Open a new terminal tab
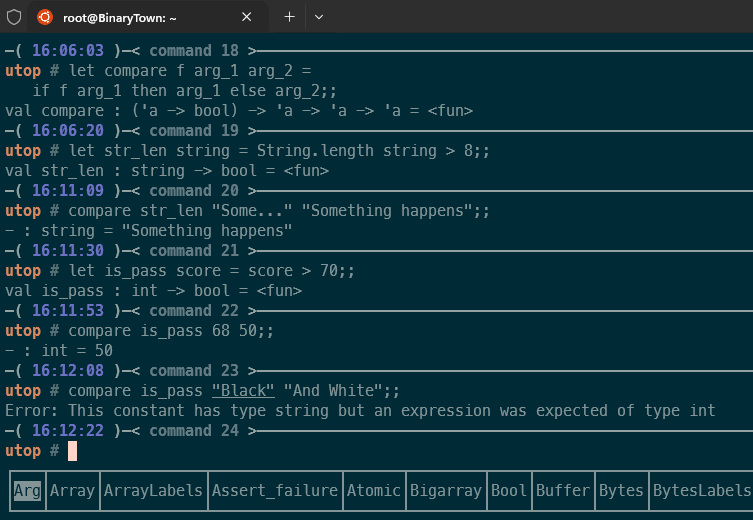753x520 pixels. coord(289,17)
